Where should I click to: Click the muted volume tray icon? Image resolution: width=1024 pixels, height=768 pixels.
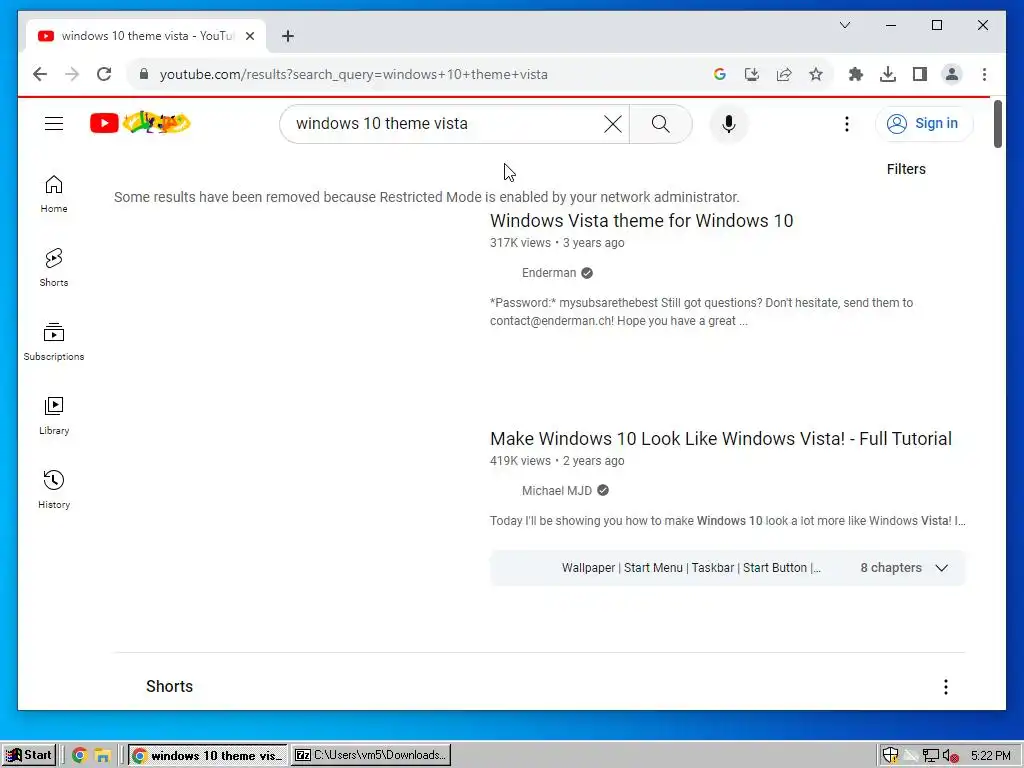point(951,756)
